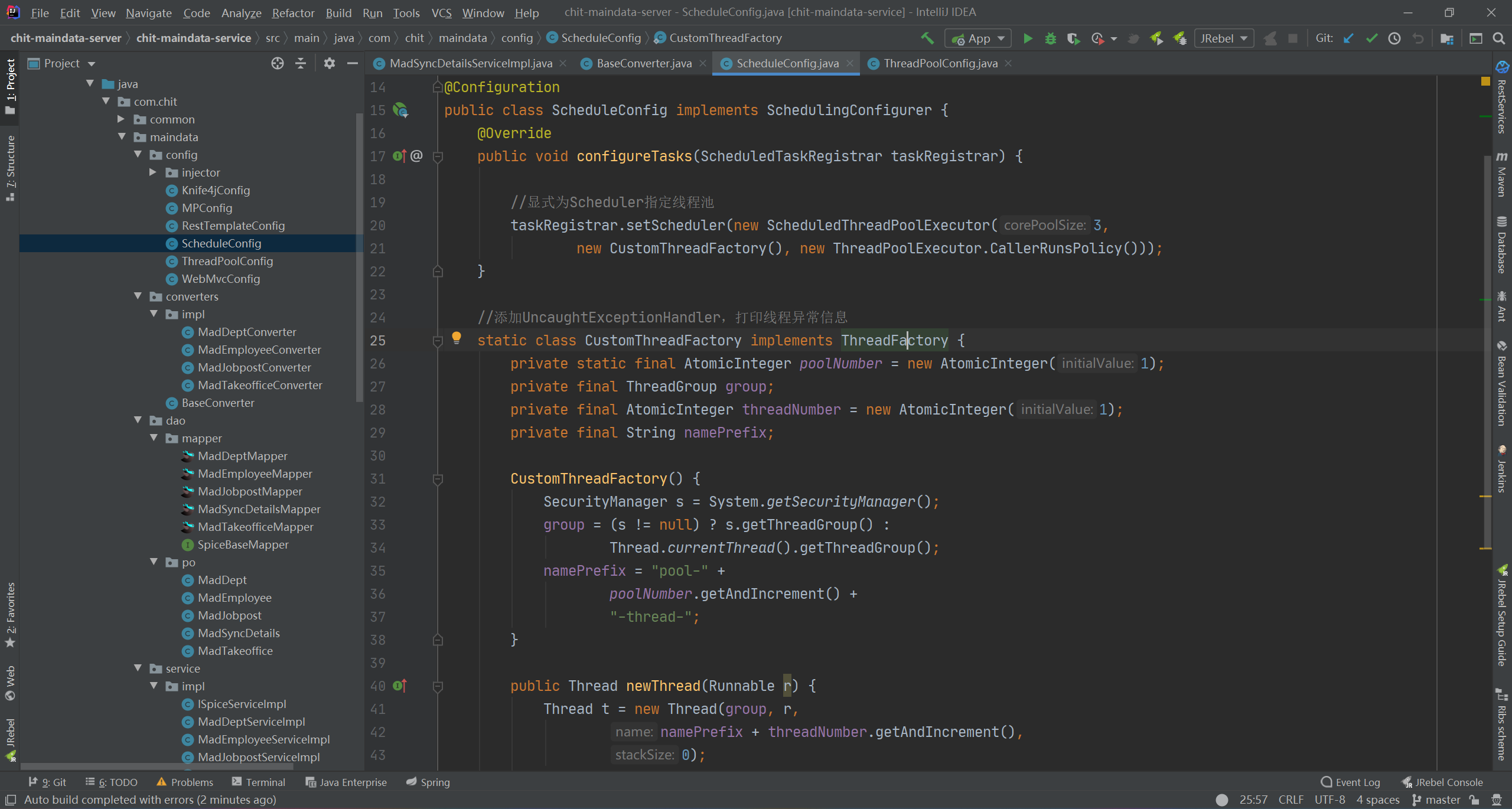Click the yellow warning marker atop error stripe

point(1485,81)
